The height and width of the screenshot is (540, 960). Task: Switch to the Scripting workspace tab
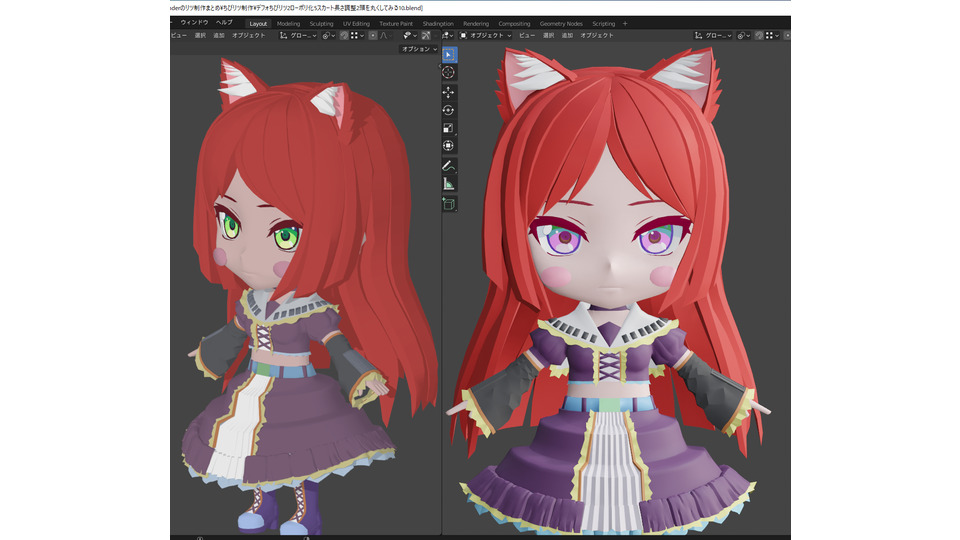[x=604, y=23]
